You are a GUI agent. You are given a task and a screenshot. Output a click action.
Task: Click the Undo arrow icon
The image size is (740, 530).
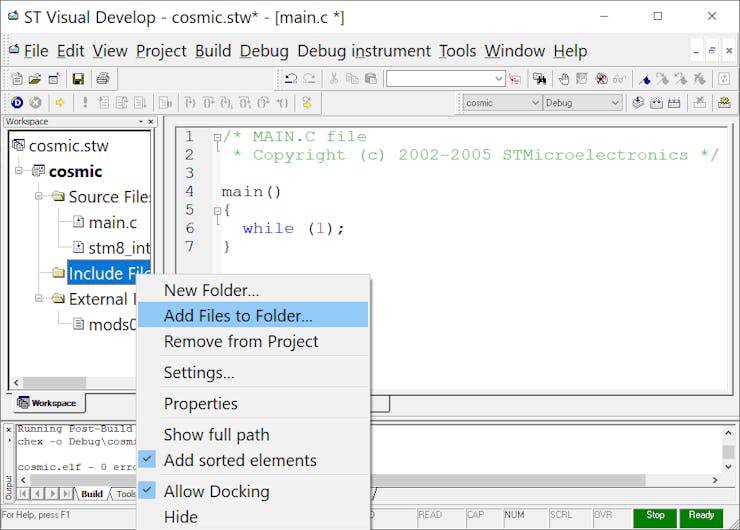[x=291, y=79]
